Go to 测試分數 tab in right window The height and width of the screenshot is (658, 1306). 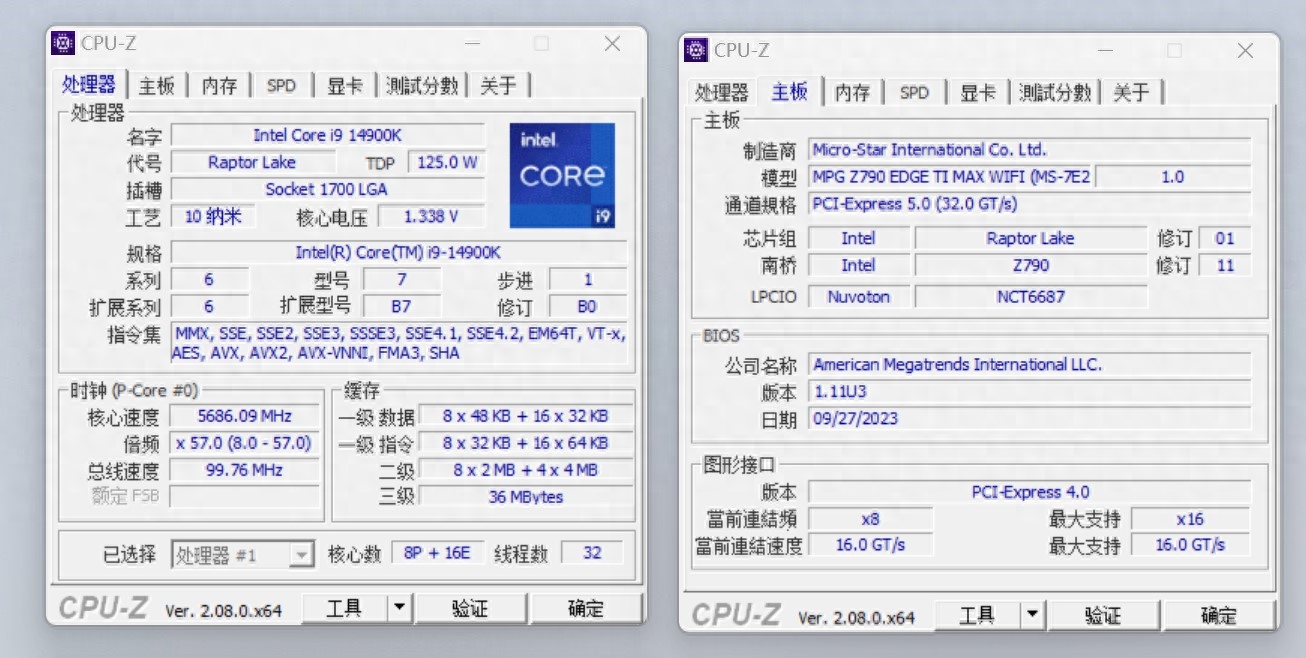tap(1055, 93)
